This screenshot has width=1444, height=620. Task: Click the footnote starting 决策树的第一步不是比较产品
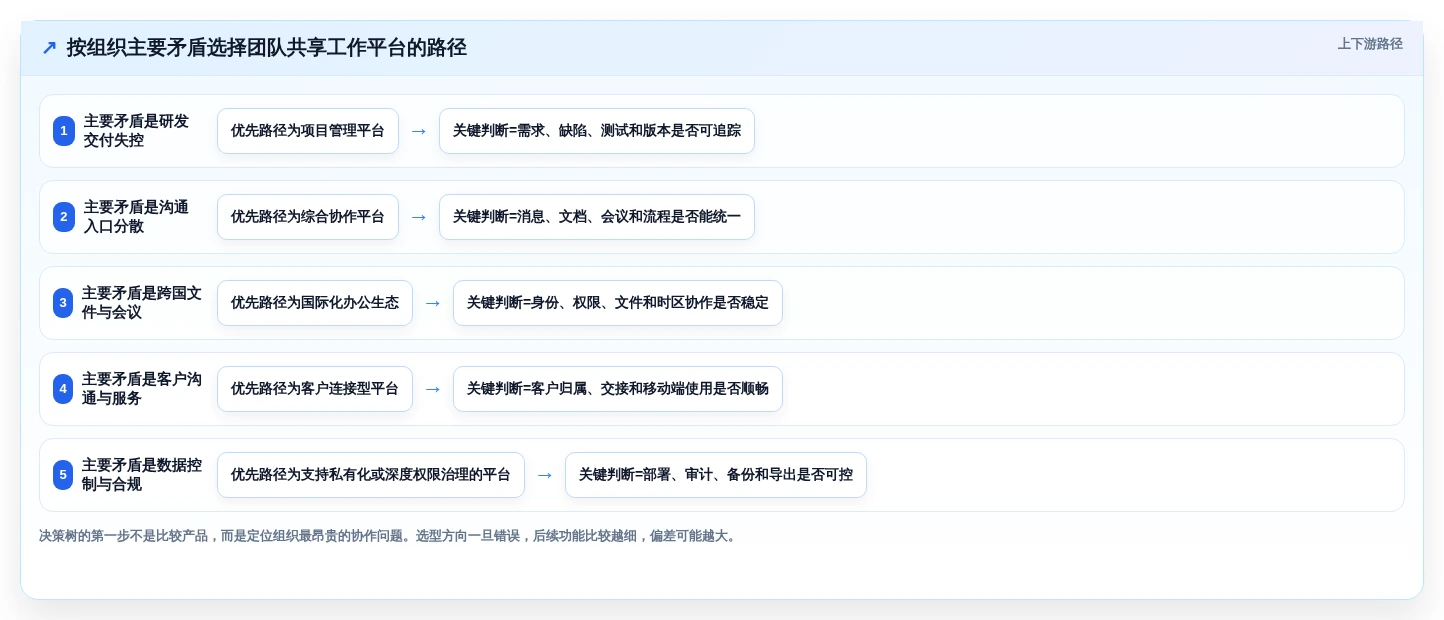pos(390,536)
